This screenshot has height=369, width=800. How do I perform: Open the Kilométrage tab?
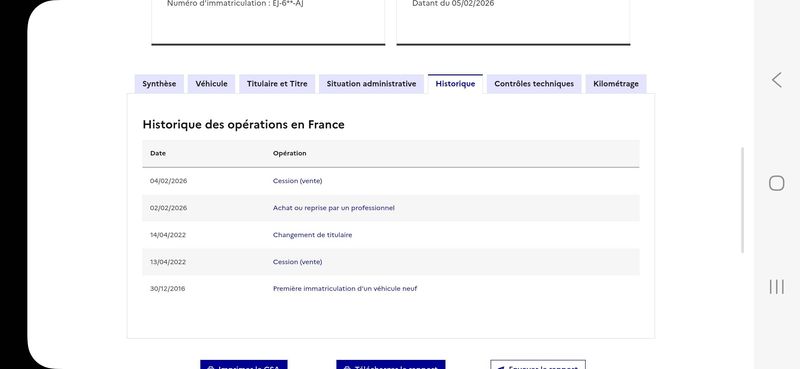(x=616, y=84)
